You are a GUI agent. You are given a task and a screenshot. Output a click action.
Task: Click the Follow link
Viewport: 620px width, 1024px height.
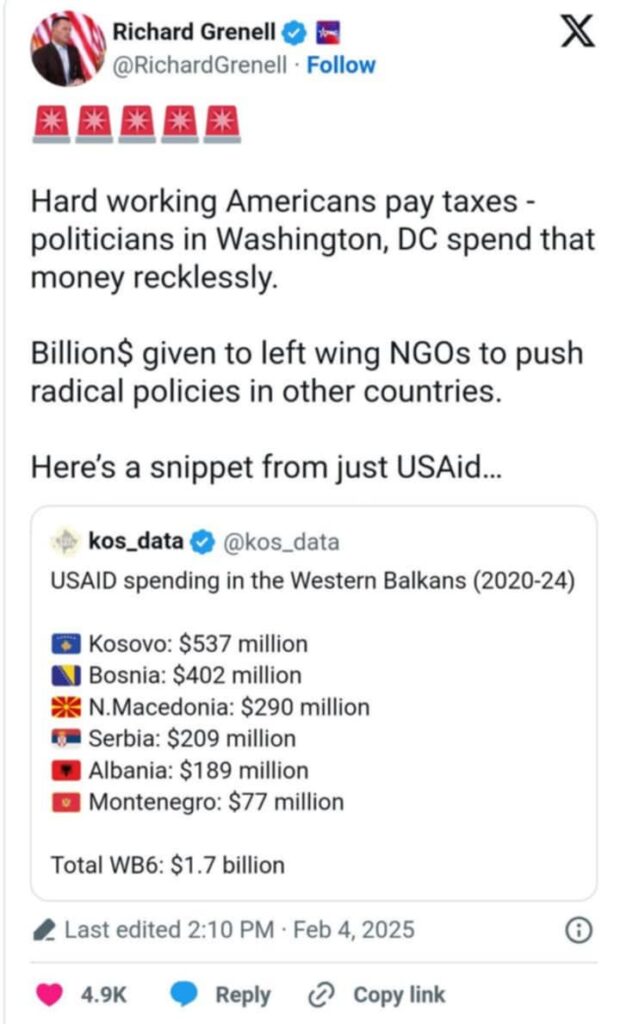point(342,65)
